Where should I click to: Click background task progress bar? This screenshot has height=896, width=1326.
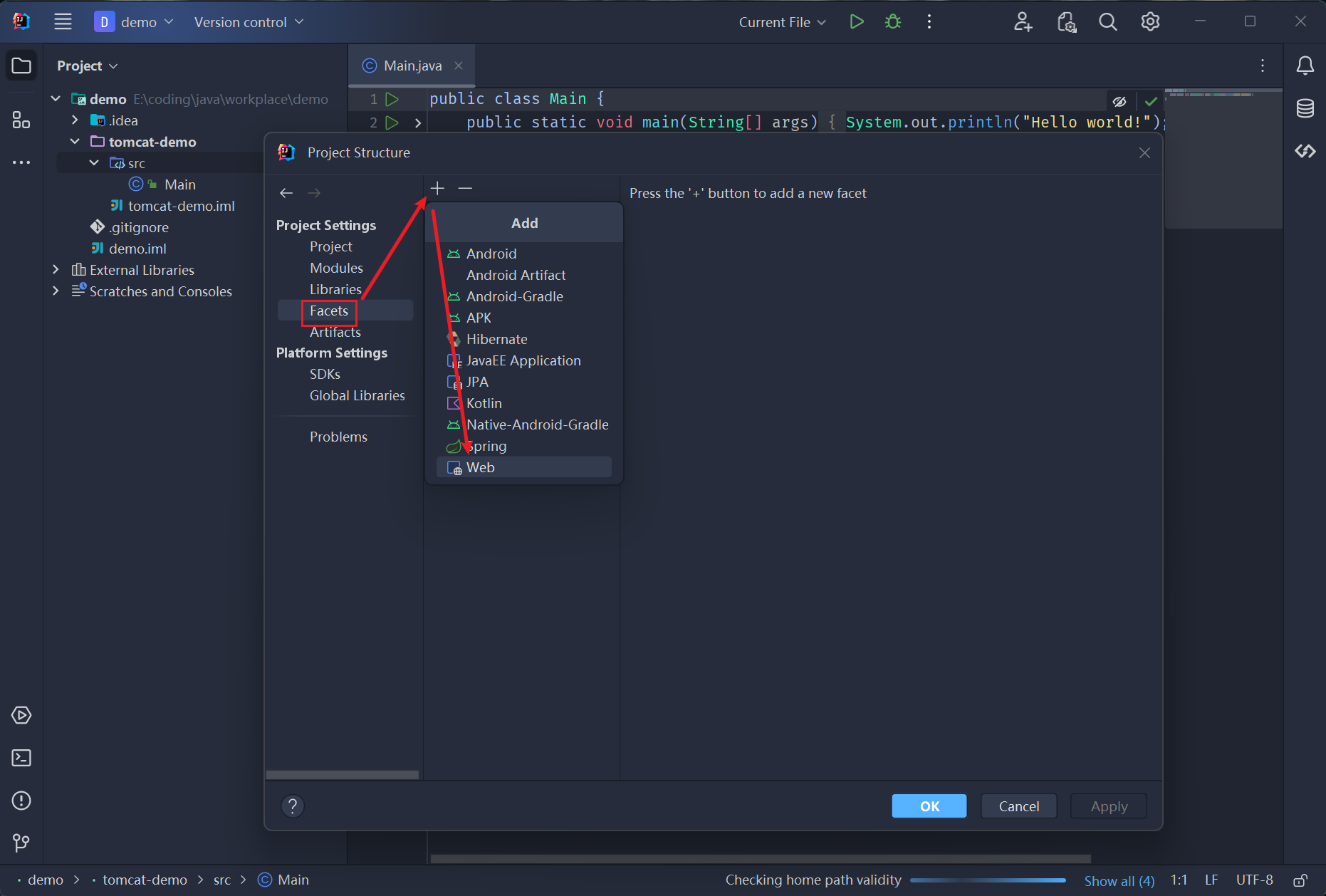[x=988, y=880]
